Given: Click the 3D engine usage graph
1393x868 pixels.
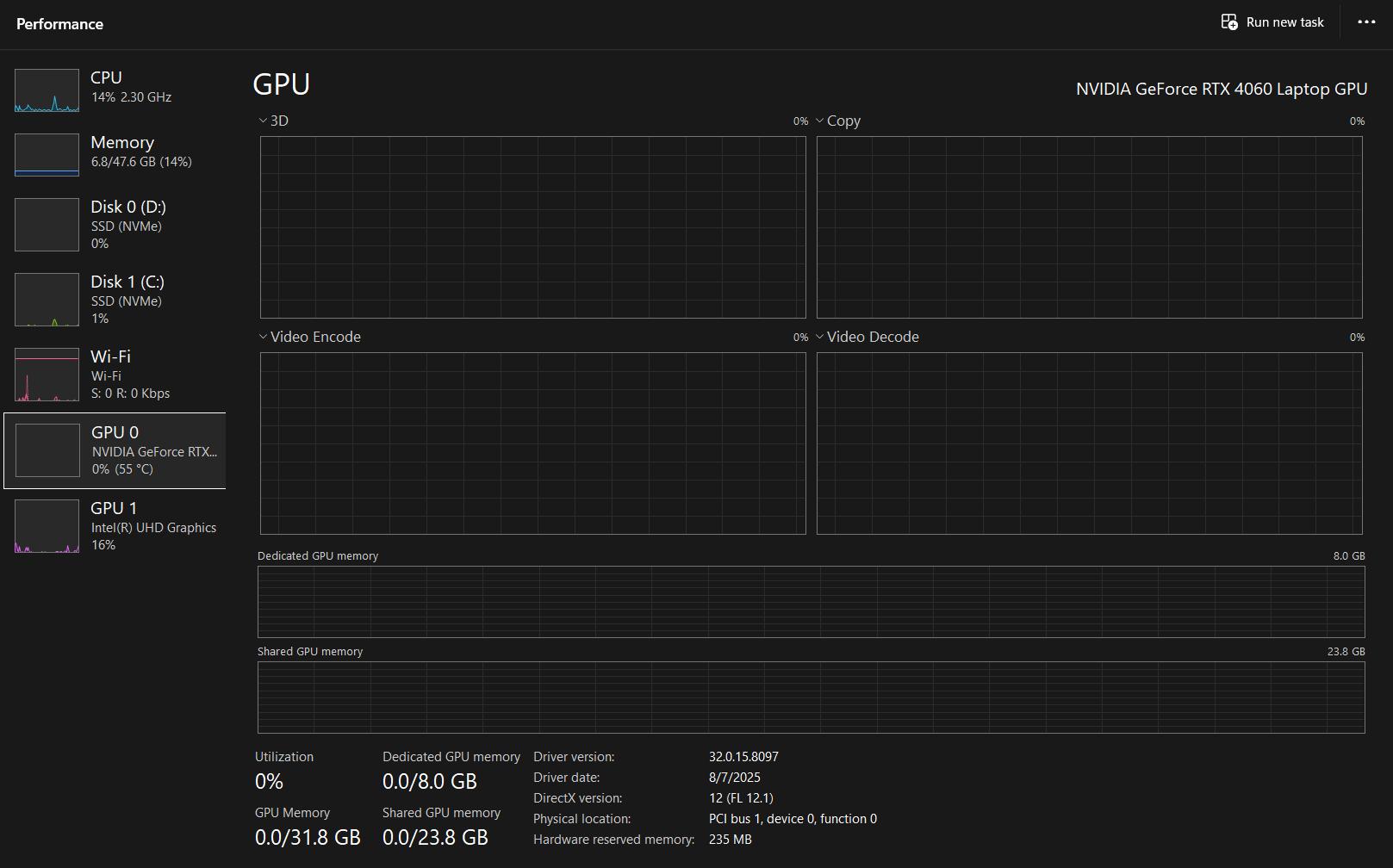Looking at the screenshot, I should click(x=532, y=227).
